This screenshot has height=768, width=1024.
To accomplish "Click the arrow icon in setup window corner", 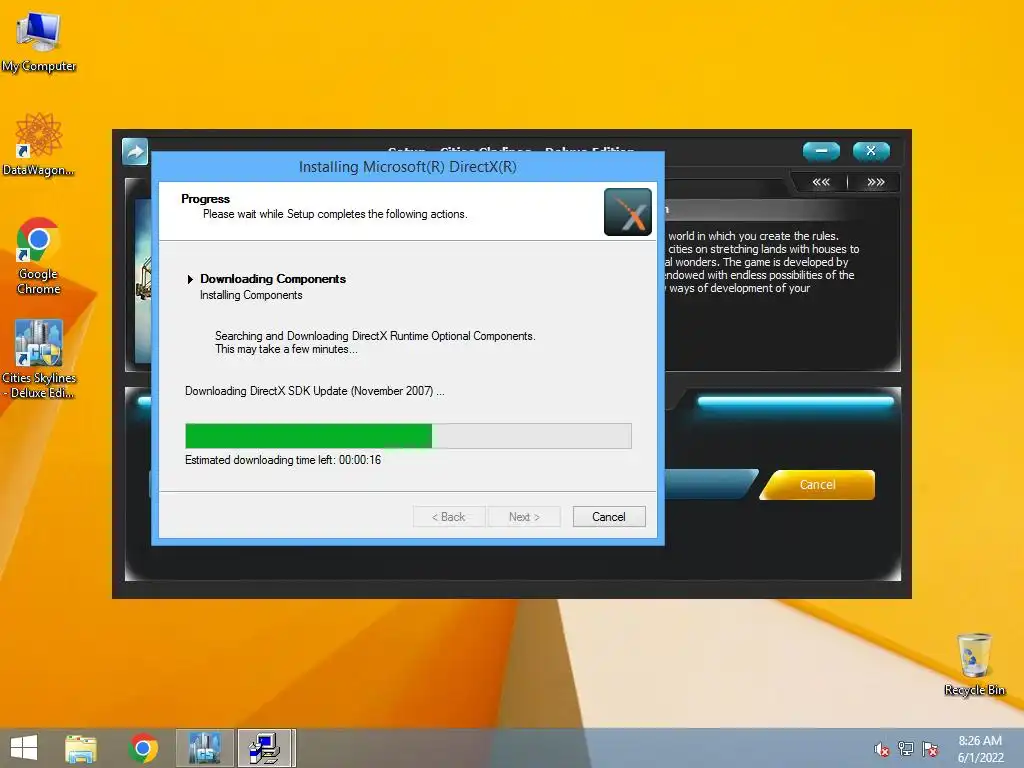I will click(135, 152).
